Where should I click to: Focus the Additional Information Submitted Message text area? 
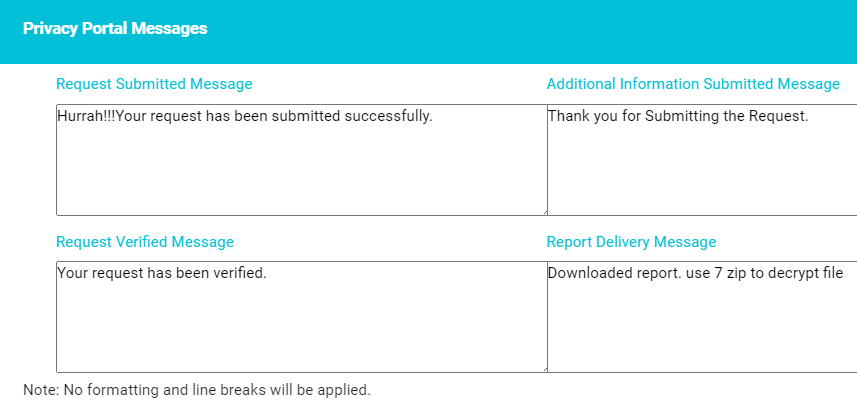[700, 165]
